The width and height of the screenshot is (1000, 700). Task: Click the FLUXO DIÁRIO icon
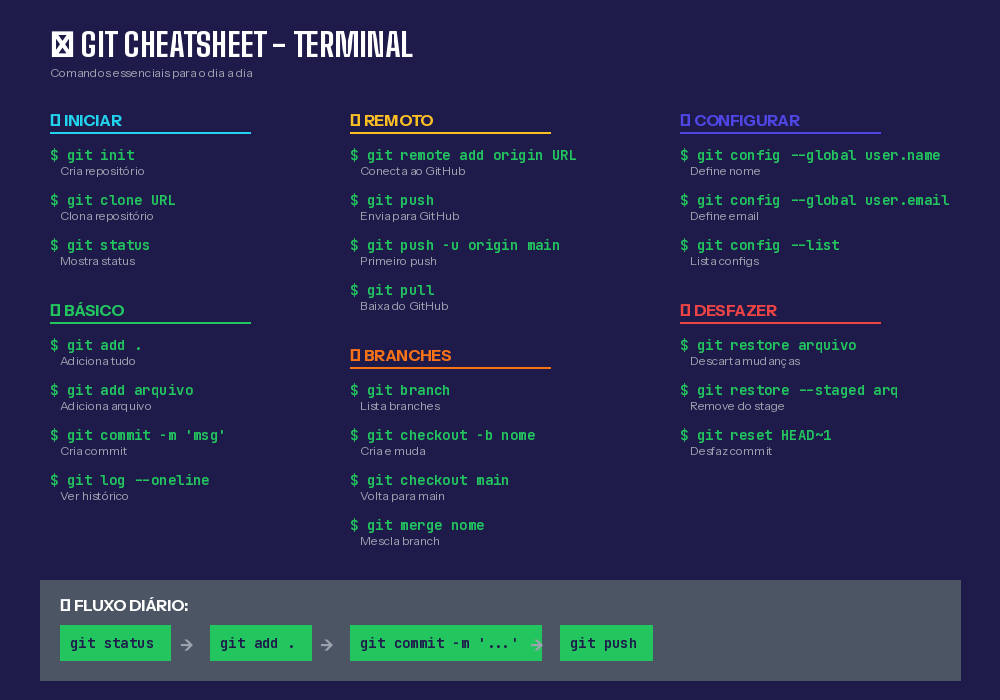(x=65, y=605)
